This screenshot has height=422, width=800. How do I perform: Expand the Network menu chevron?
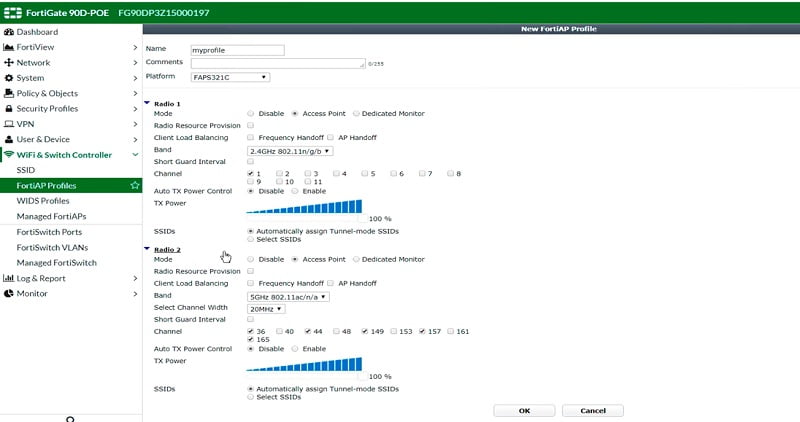click(135, 63)
